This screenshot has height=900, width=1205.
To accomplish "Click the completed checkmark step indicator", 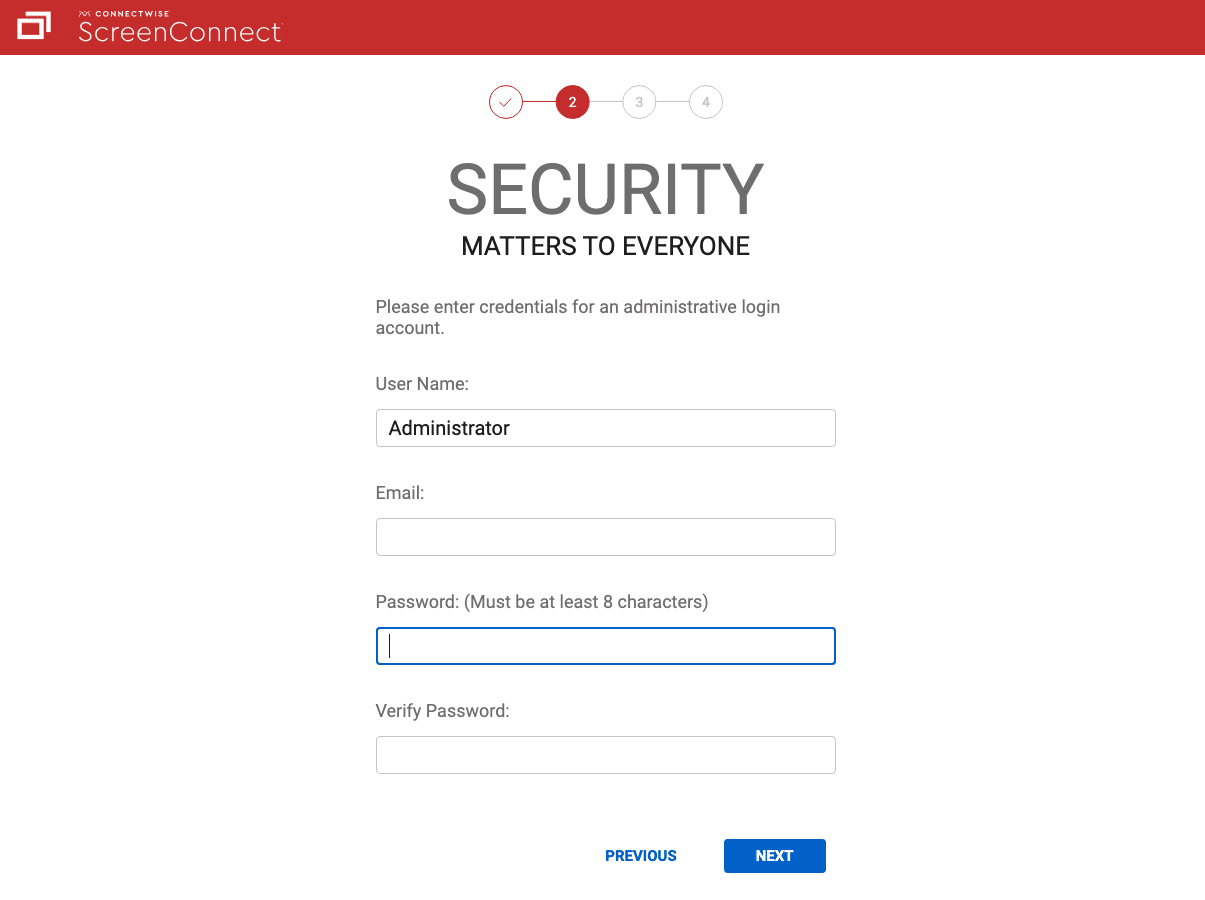I will pos(506,102).
